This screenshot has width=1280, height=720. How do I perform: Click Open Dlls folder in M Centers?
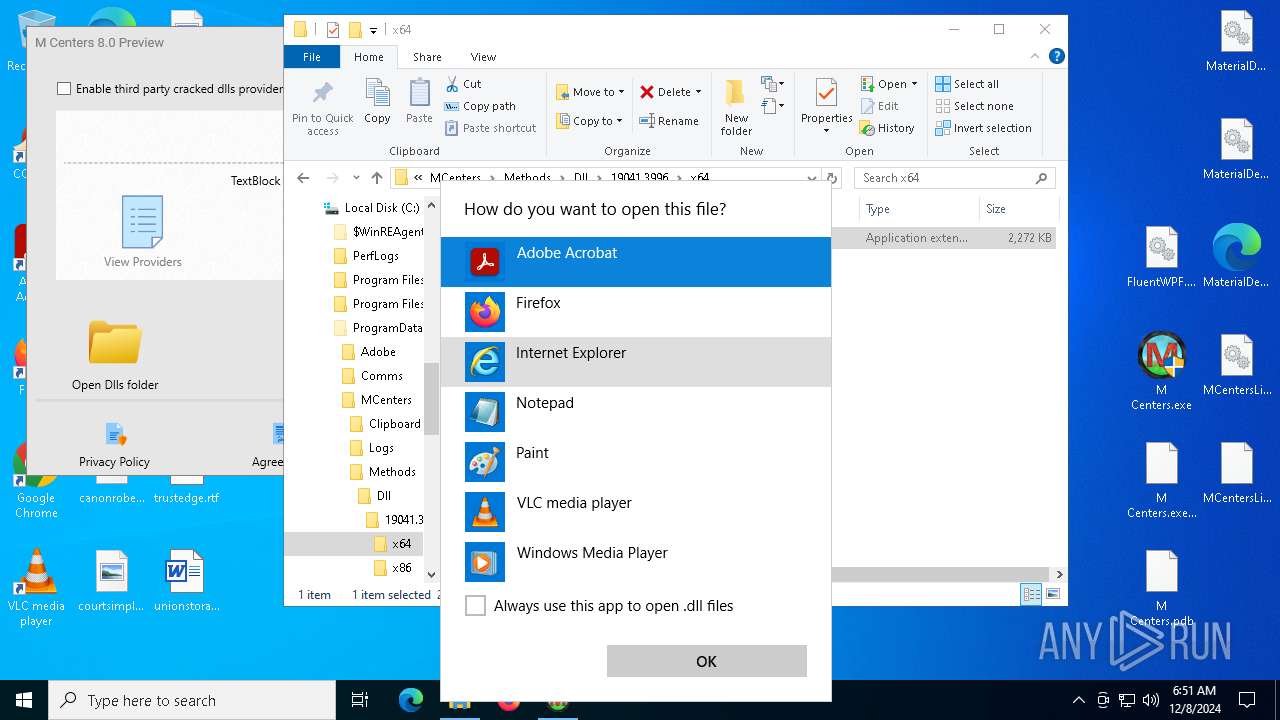point(115,355)
